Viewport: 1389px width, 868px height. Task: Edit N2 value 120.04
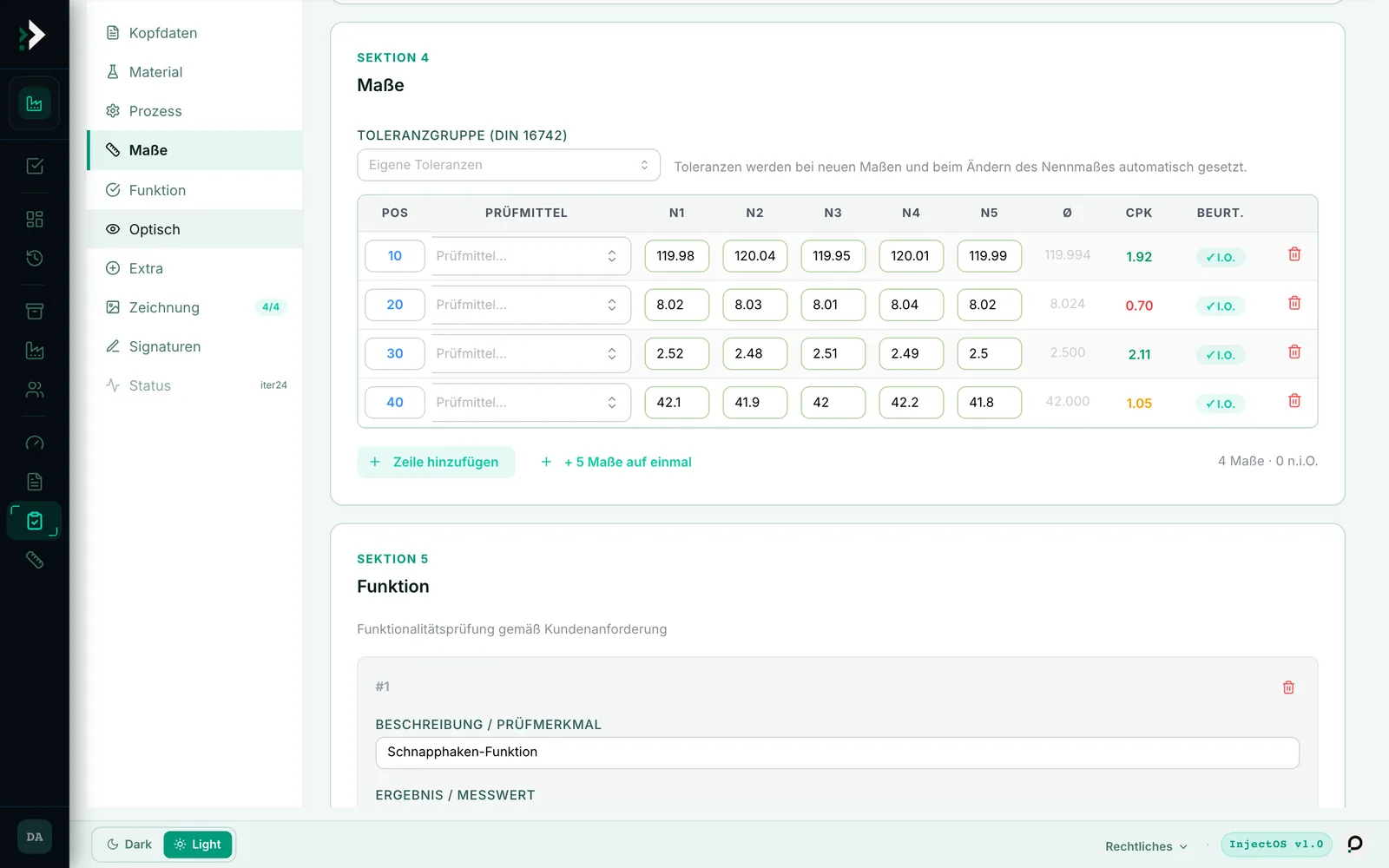755,256
